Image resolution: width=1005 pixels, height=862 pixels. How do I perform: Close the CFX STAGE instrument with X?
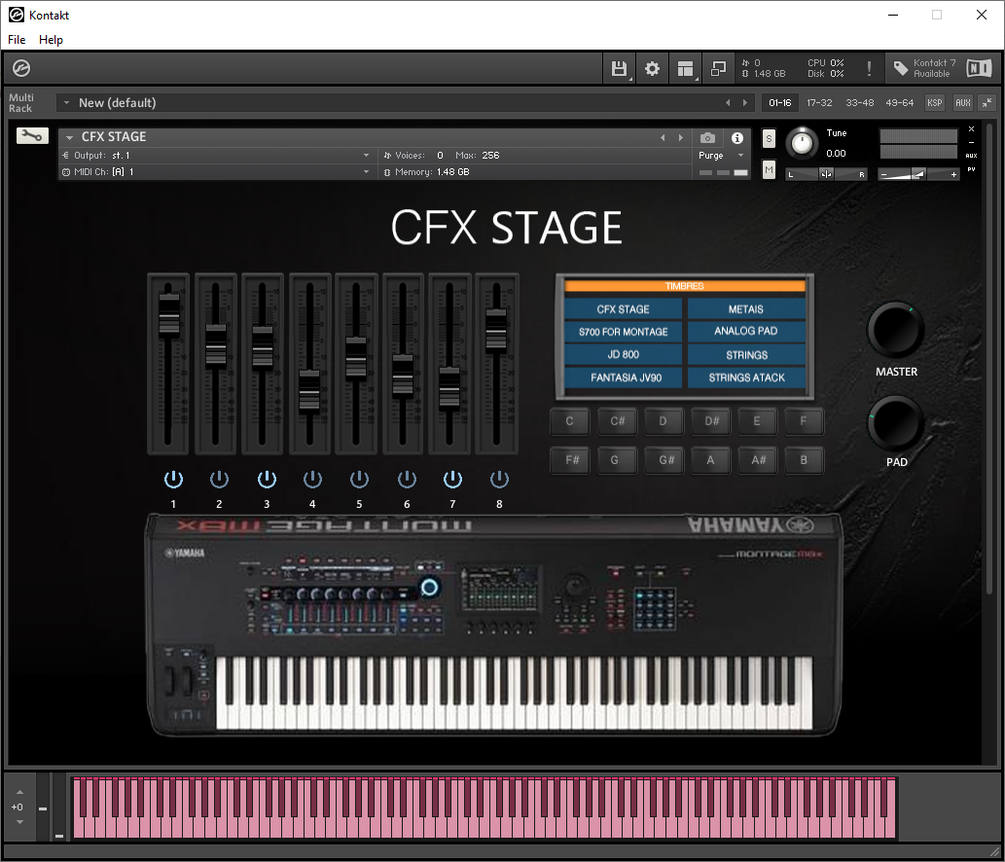971,129
